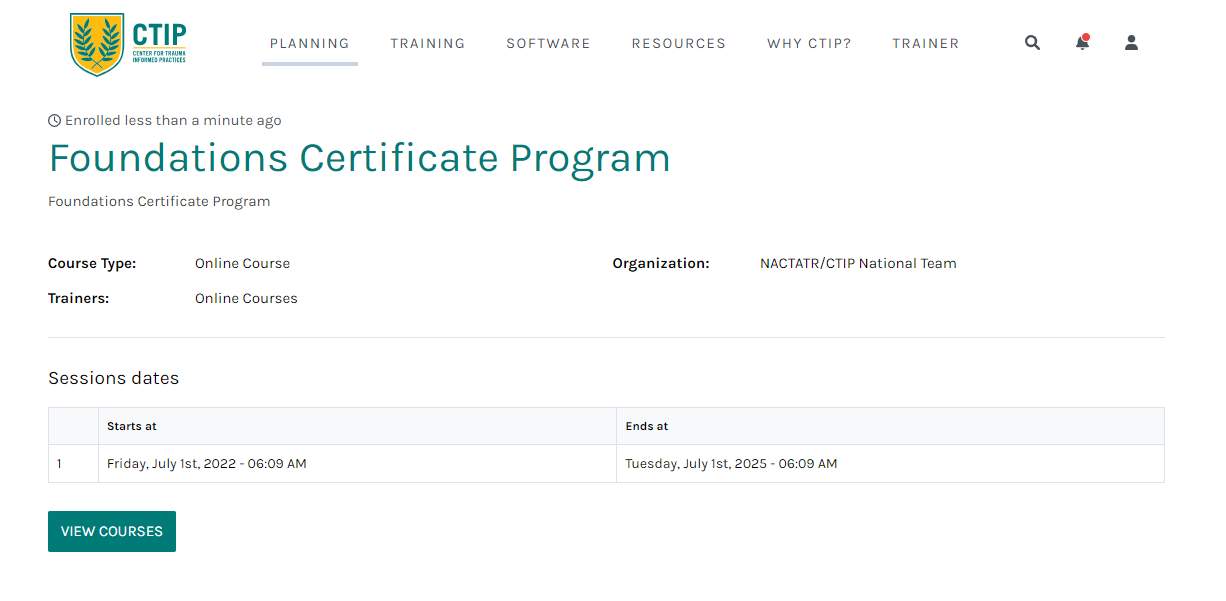Select the start date 'Friday, July 1st, 2022'

coord(173,464)
